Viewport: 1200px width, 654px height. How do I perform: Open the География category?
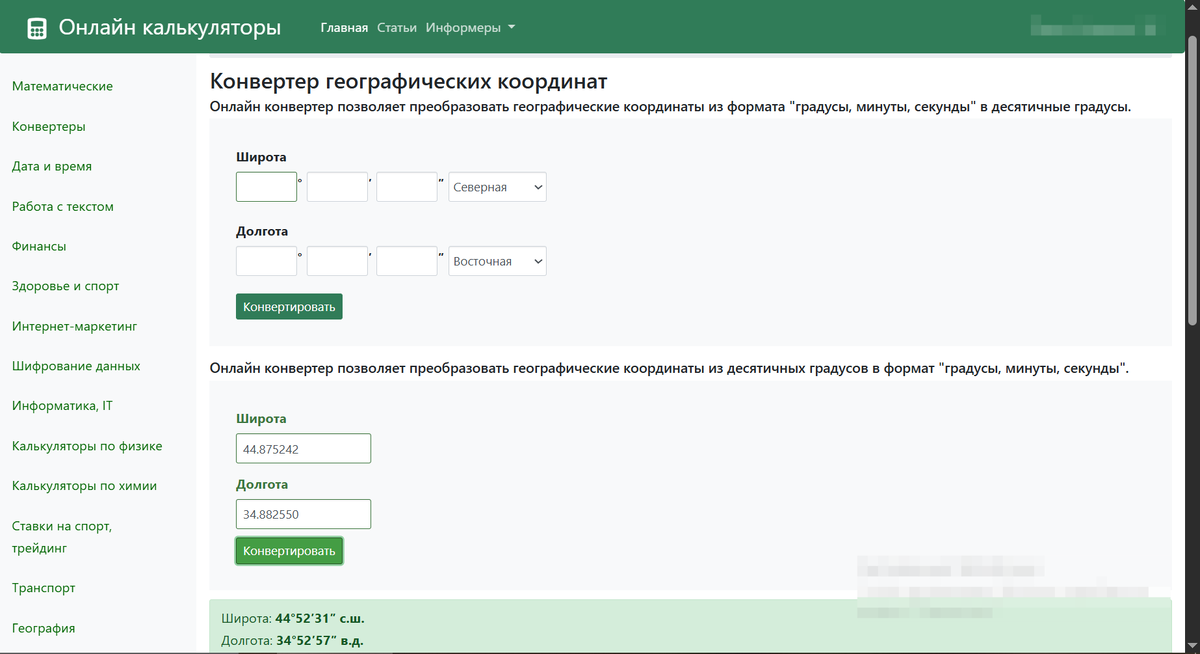(44, 628)
